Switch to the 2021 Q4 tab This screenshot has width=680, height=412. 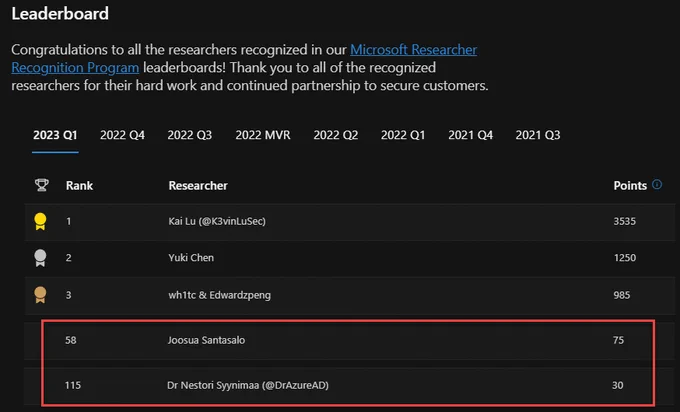471,135
